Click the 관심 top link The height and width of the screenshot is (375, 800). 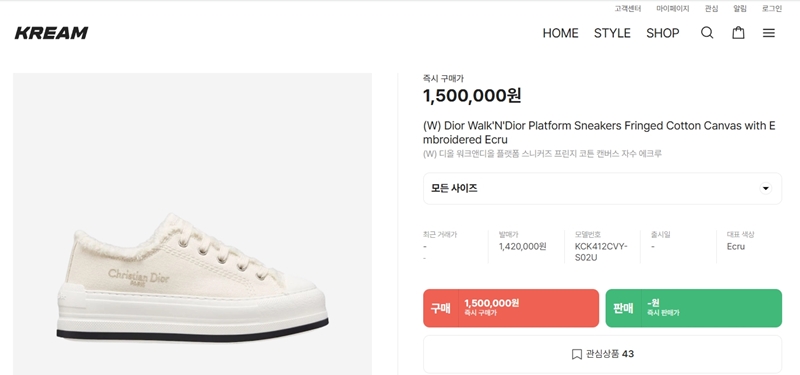pos(711,9)
